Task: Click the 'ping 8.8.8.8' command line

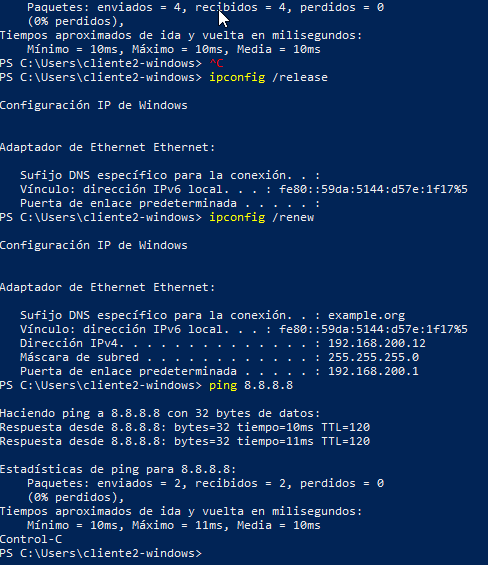Action: pyautogui.click(x=251, y=385)
